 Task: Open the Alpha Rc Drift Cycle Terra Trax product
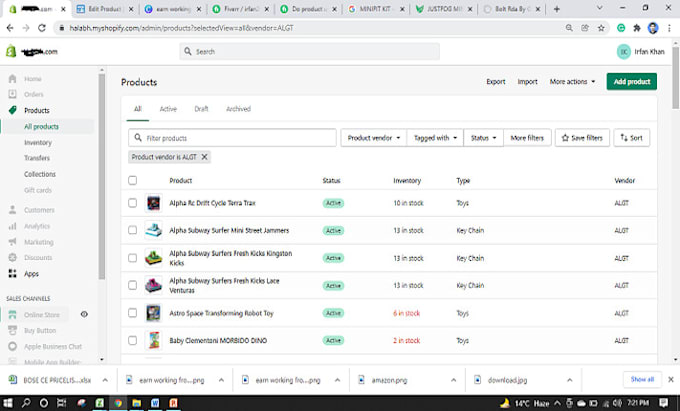tap(212, 203)
